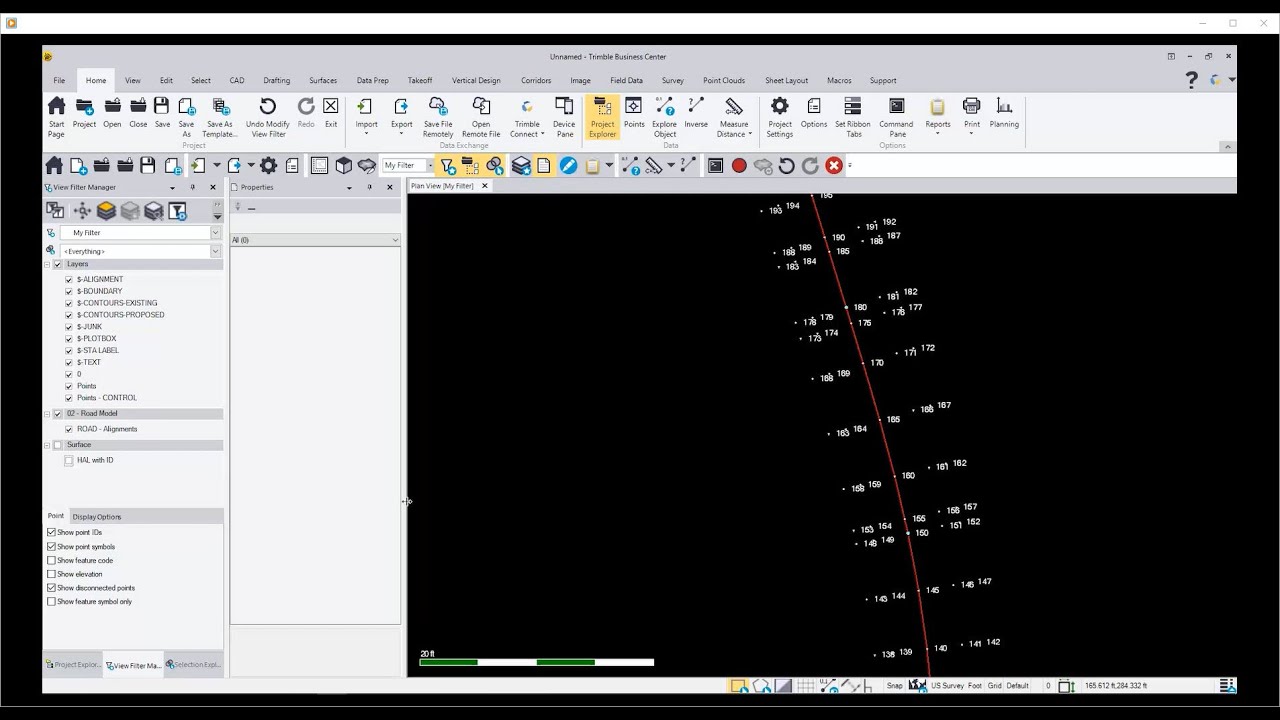Click Open Remote File icon
The image size is (1280, 720).
[x=481, y=117]
